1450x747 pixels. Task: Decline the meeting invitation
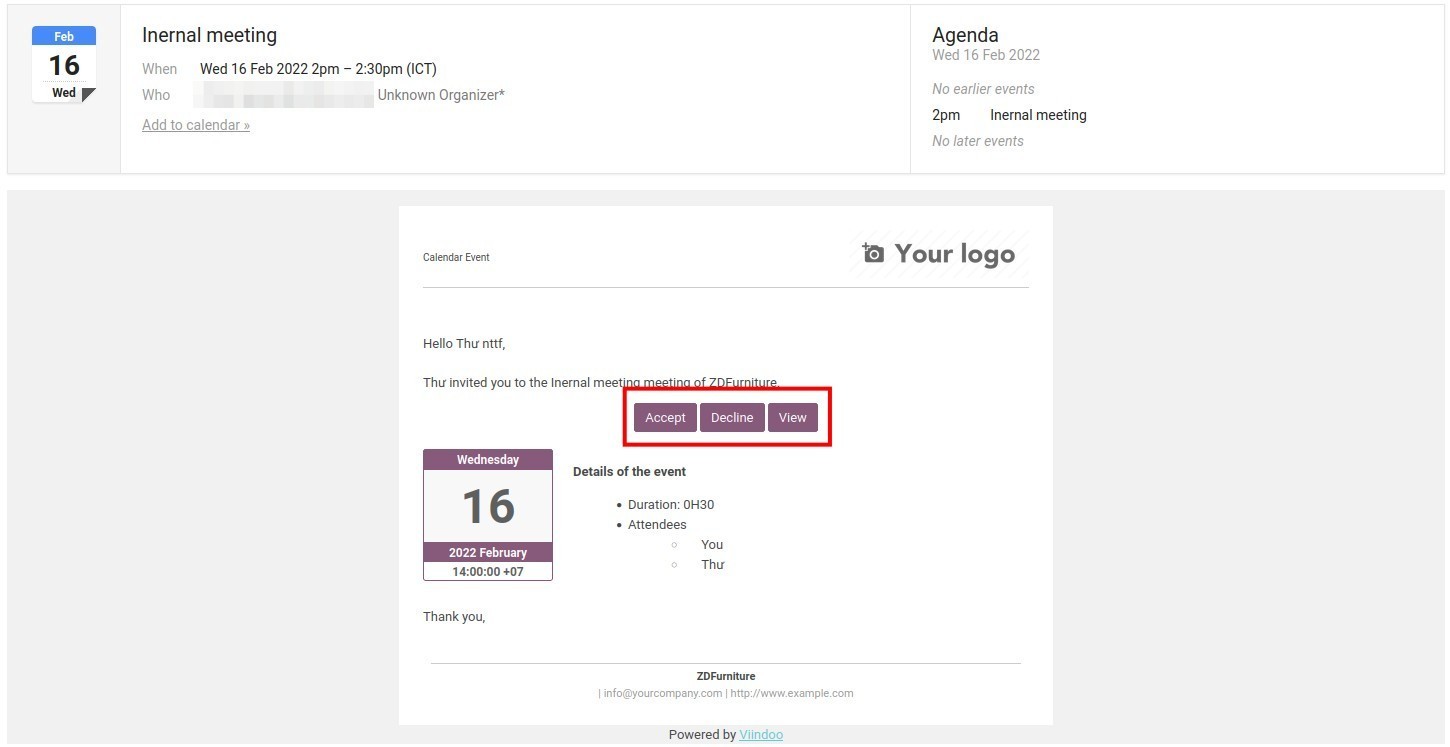click(x=732, y=418)
